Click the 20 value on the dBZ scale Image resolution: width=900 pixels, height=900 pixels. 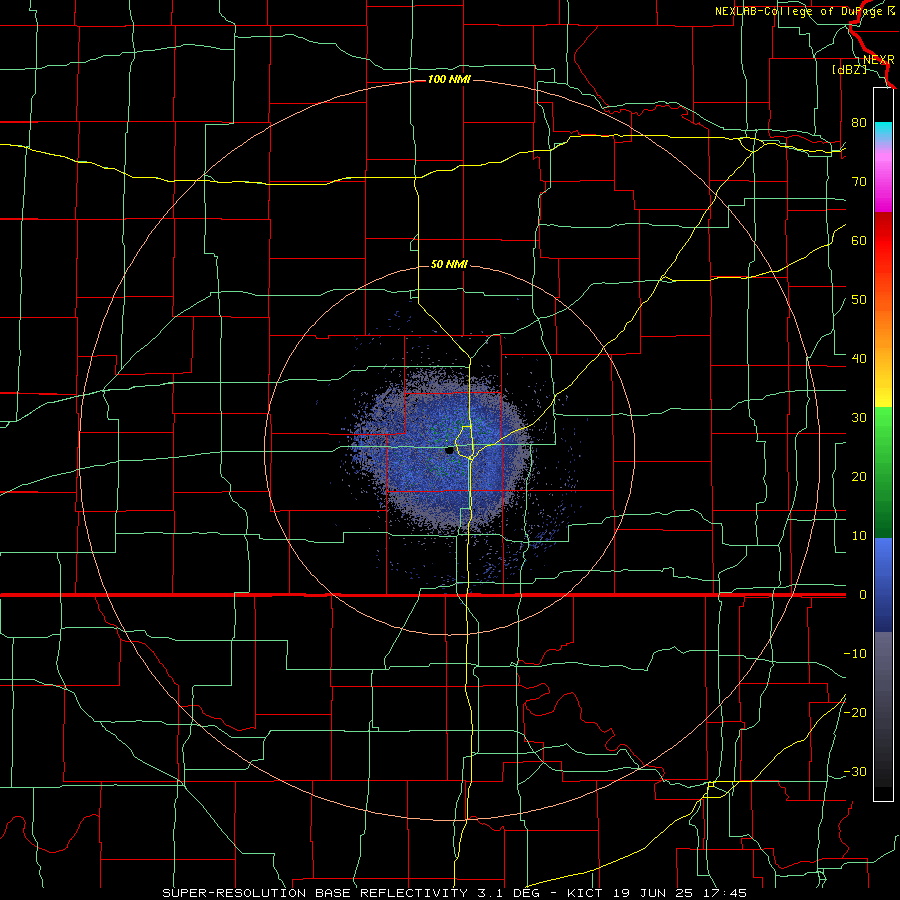(x=859, y=476)
